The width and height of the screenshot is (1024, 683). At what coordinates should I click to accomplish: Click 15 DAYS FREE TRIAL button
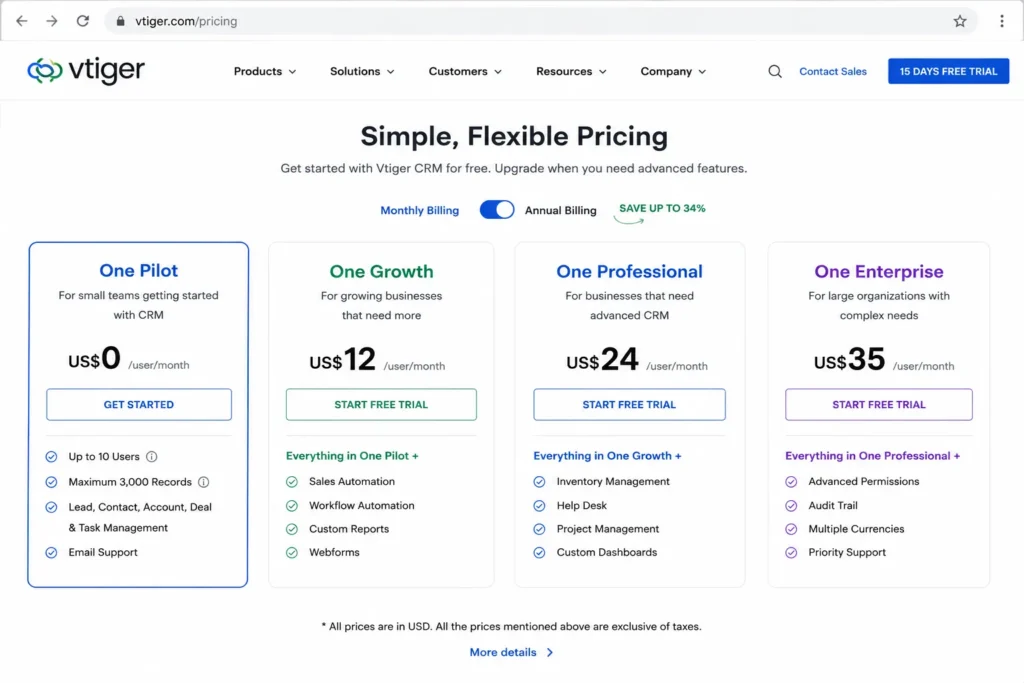pyautogui.click(x=948, y=71)
